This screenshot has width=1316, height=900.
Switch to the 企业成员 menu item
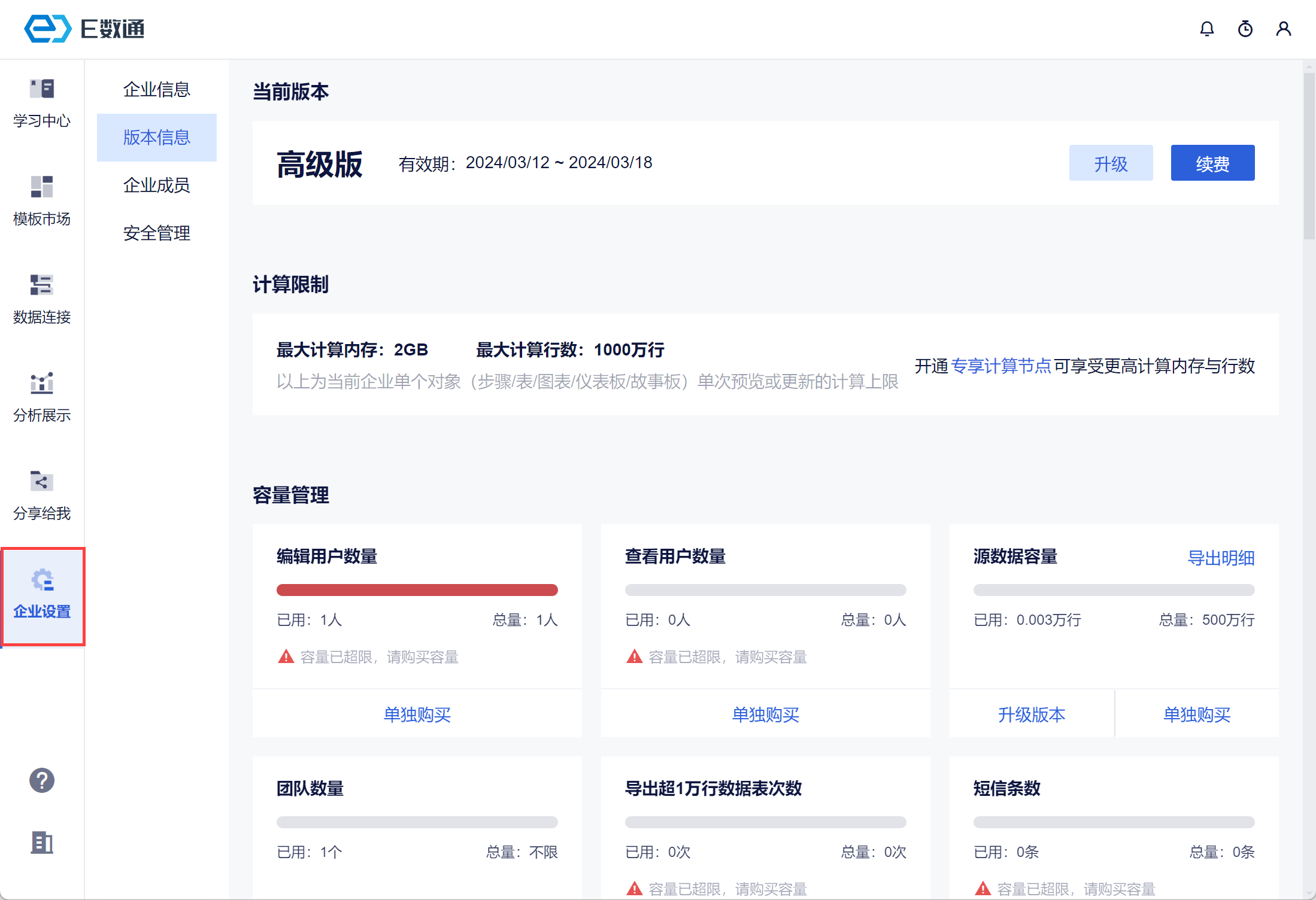pos(156,186)
